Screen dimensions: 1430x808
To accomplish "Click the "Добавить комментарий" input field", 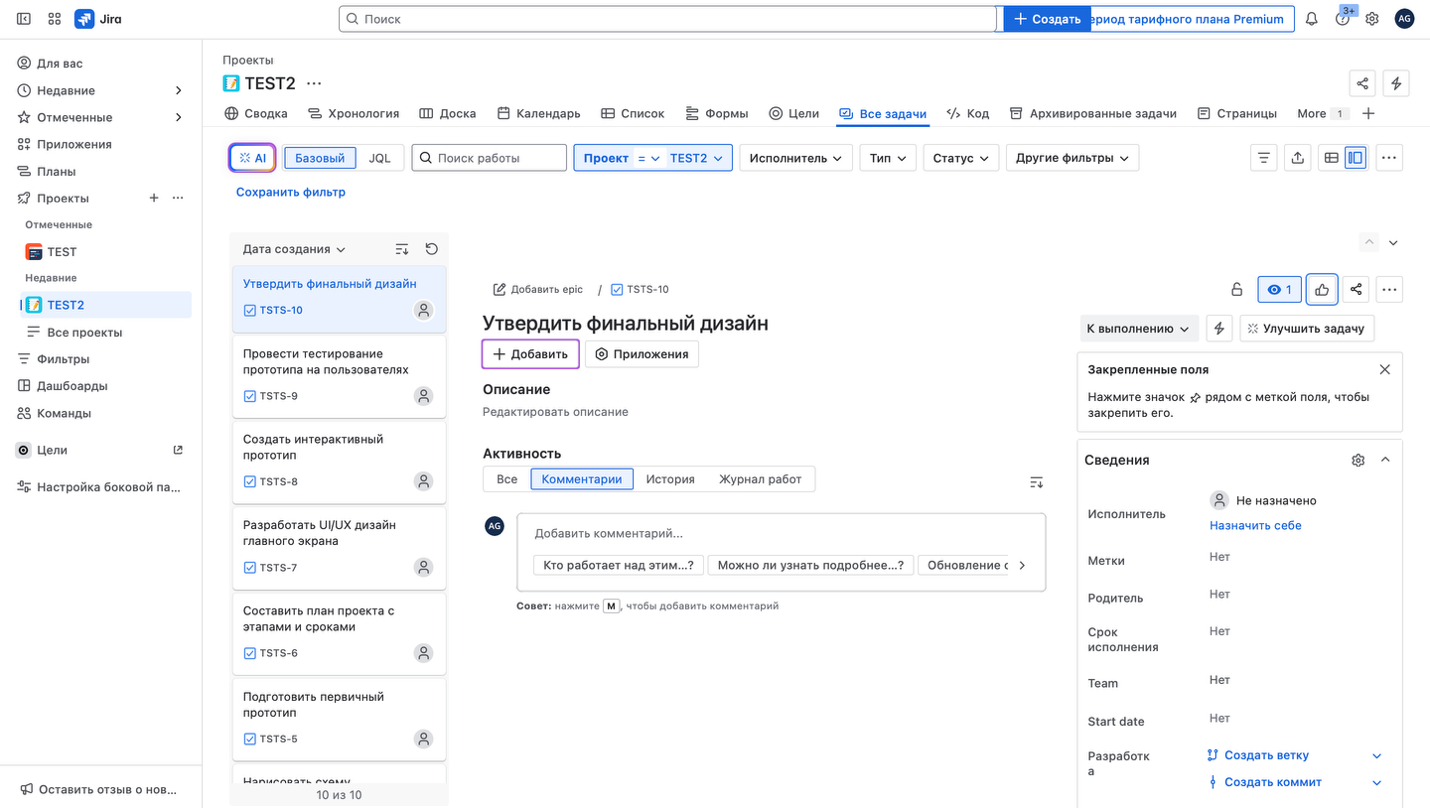I will (780, 533).
